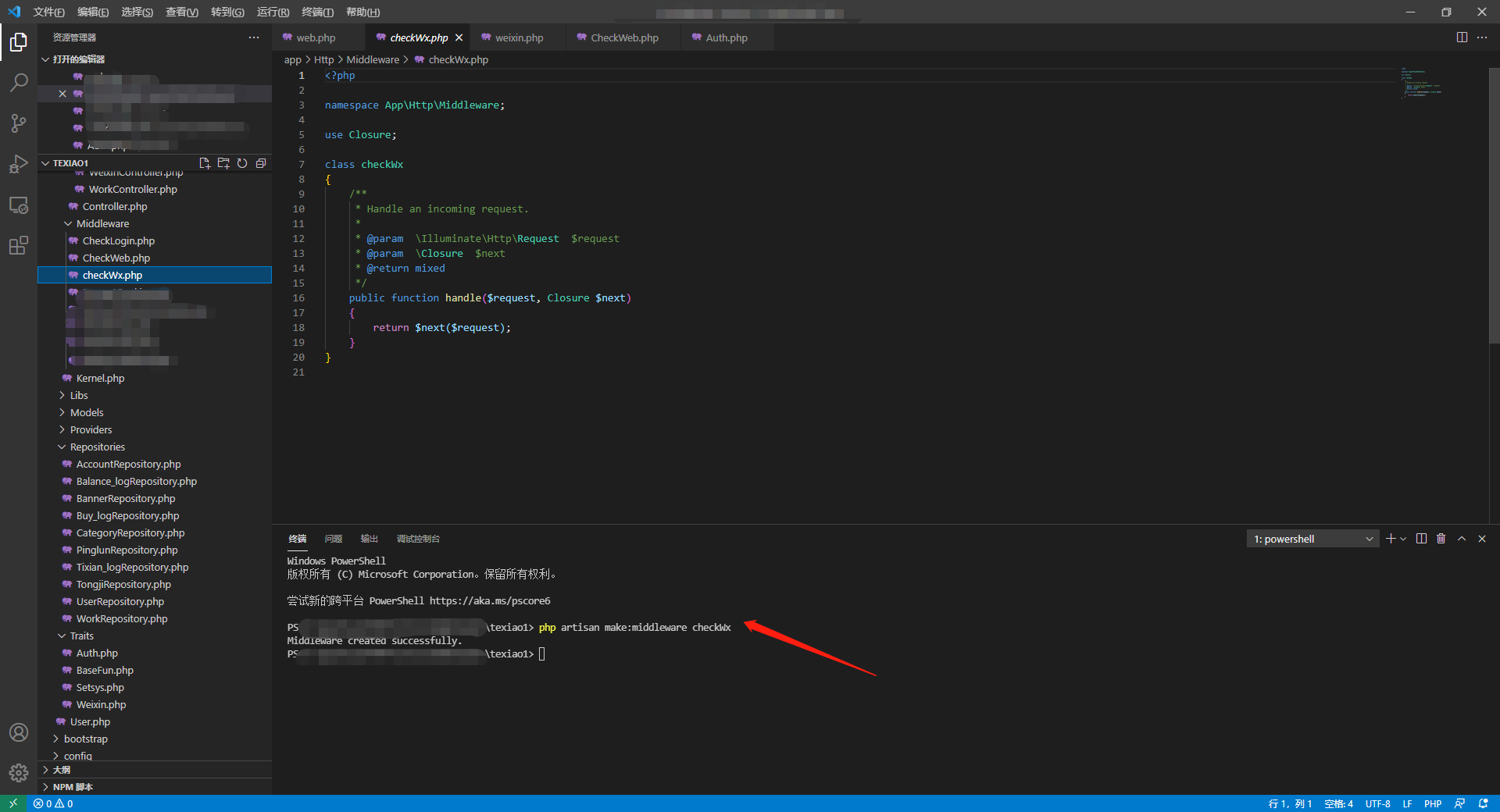Open the View menu (查看)

(x=182, y=12)
